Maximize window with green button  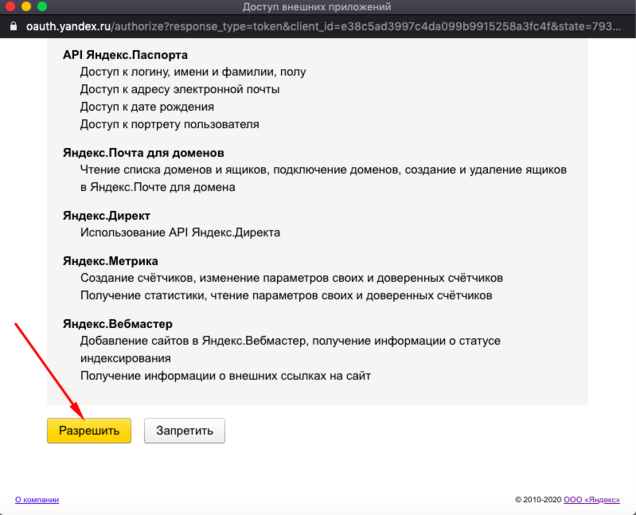[42, 6]
